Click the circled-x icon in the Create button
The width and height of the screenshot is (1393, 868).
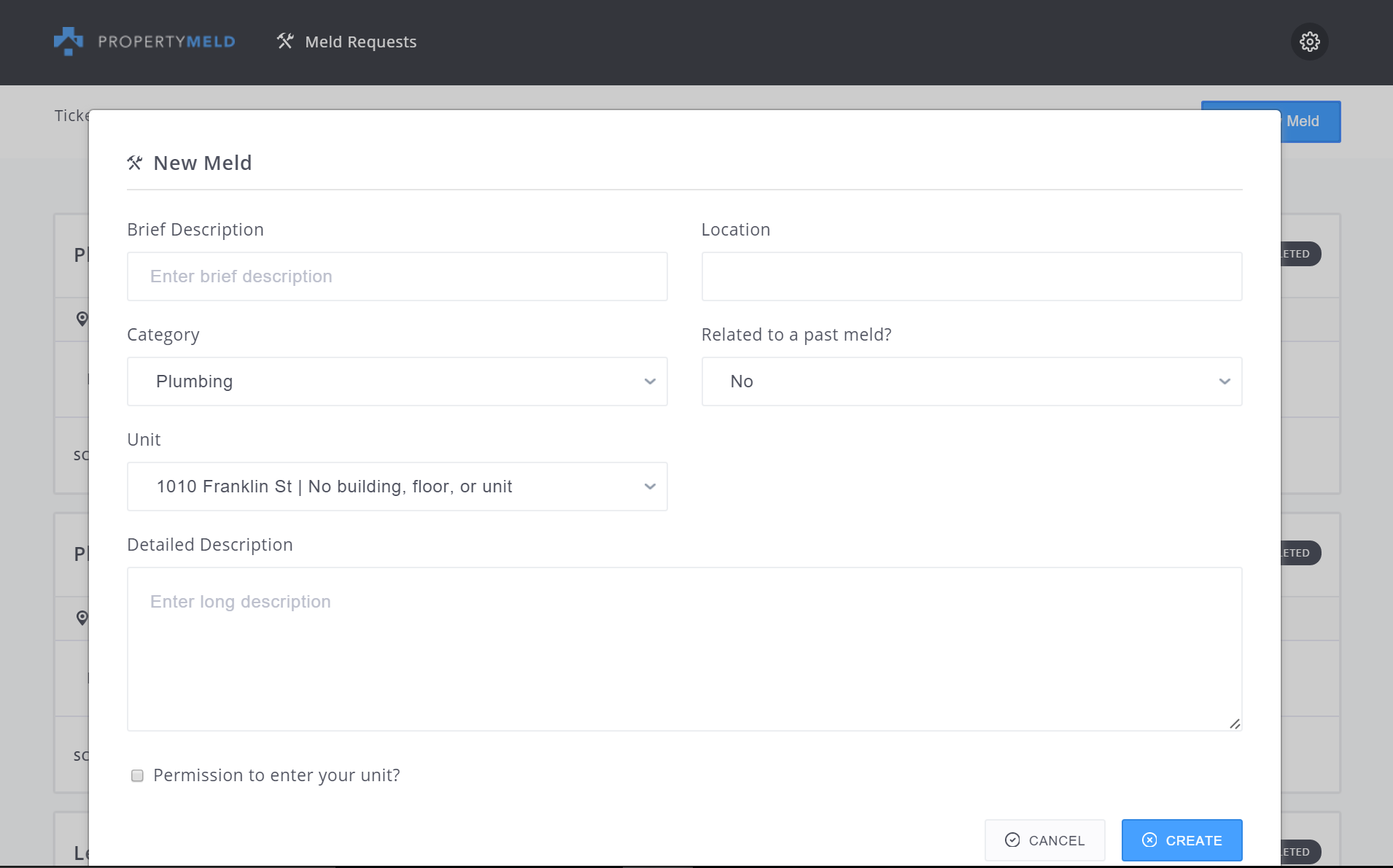point(1149,840)
